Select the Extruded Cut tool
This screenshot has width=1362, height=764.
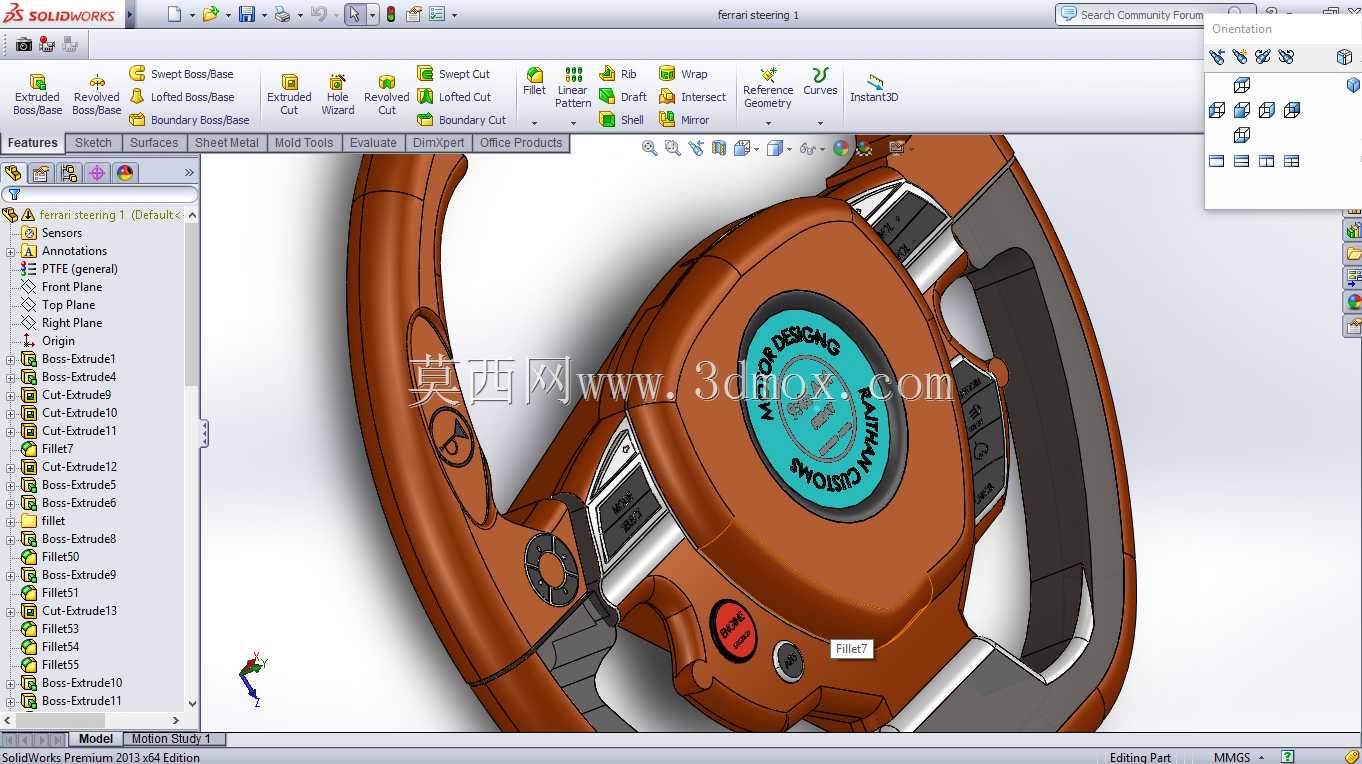(289, 94)
